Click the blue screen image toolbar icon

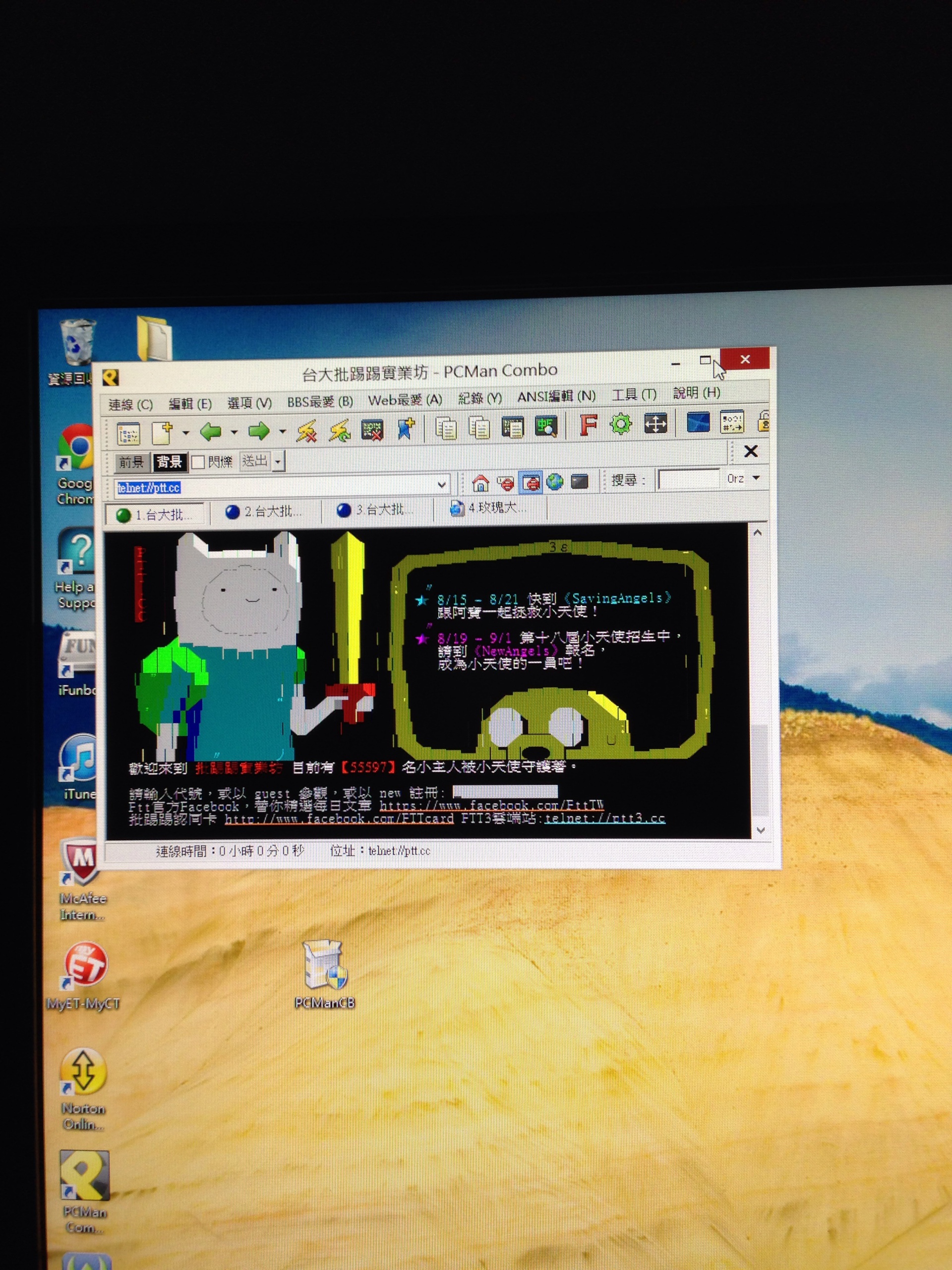698,423
